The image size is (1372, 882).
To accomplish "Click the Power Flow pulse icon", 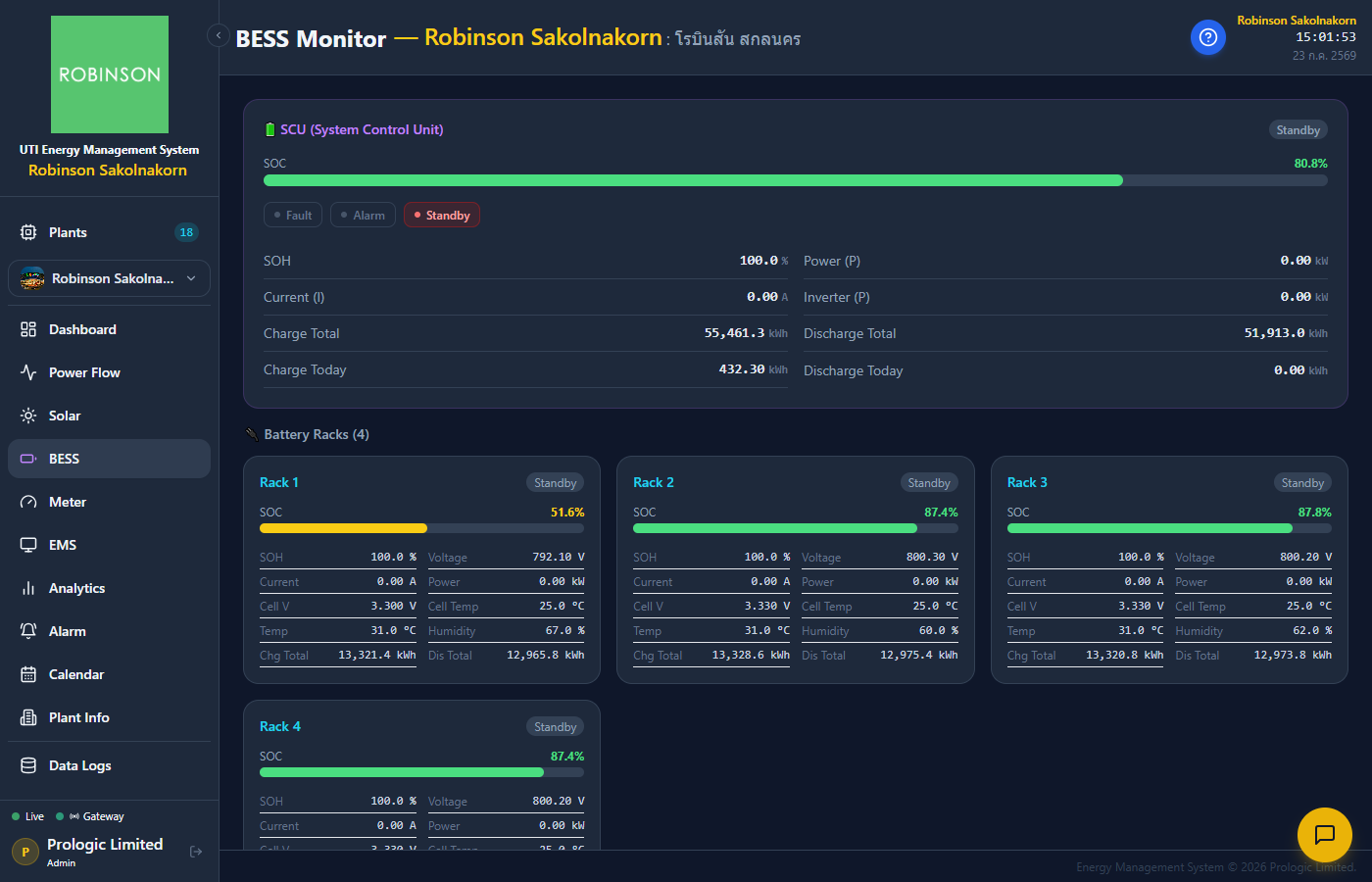I will [x=28, y=372].
